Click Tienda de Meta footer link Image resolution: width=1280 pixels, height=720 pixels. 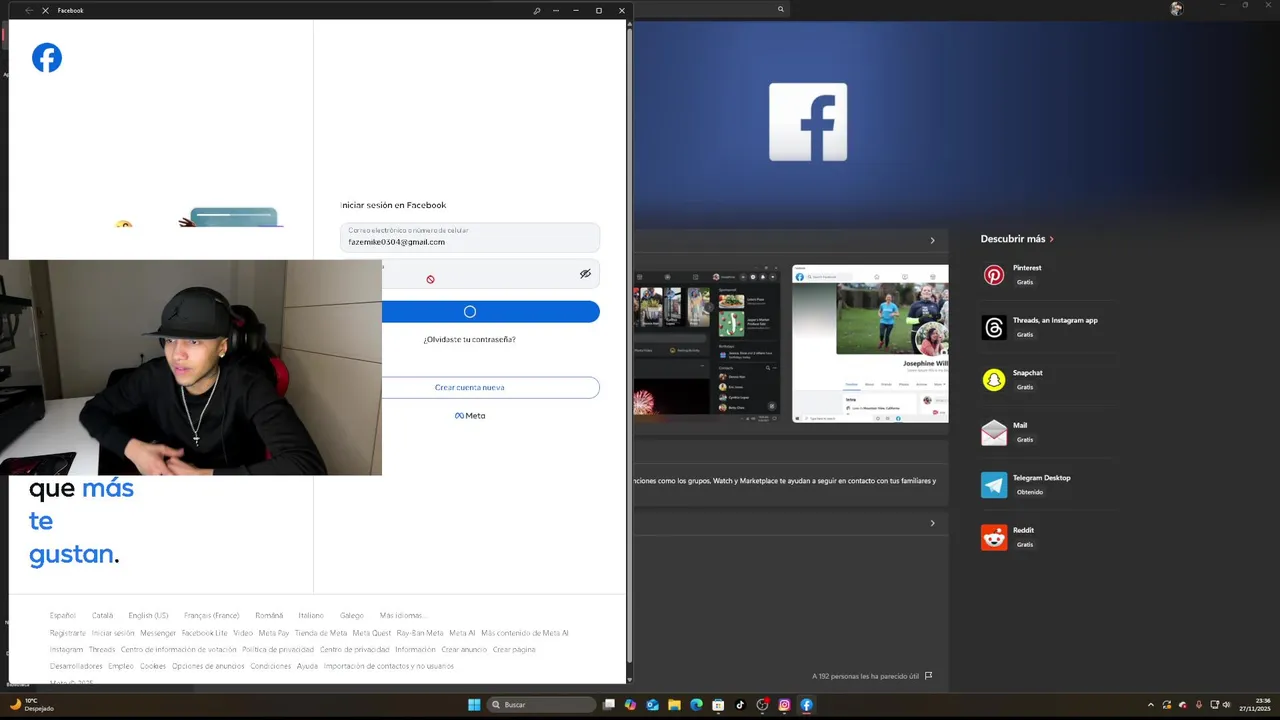click(x=321, y=633)
